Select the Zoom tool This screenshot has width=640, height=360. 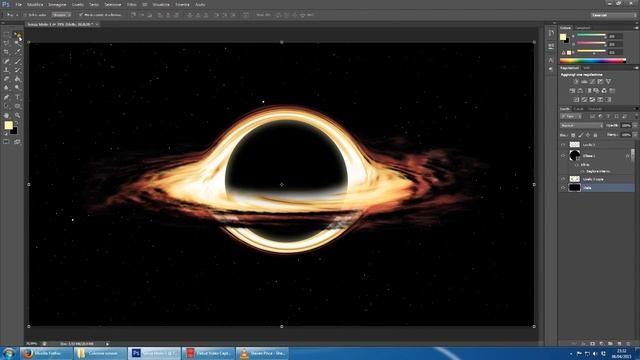18,116
